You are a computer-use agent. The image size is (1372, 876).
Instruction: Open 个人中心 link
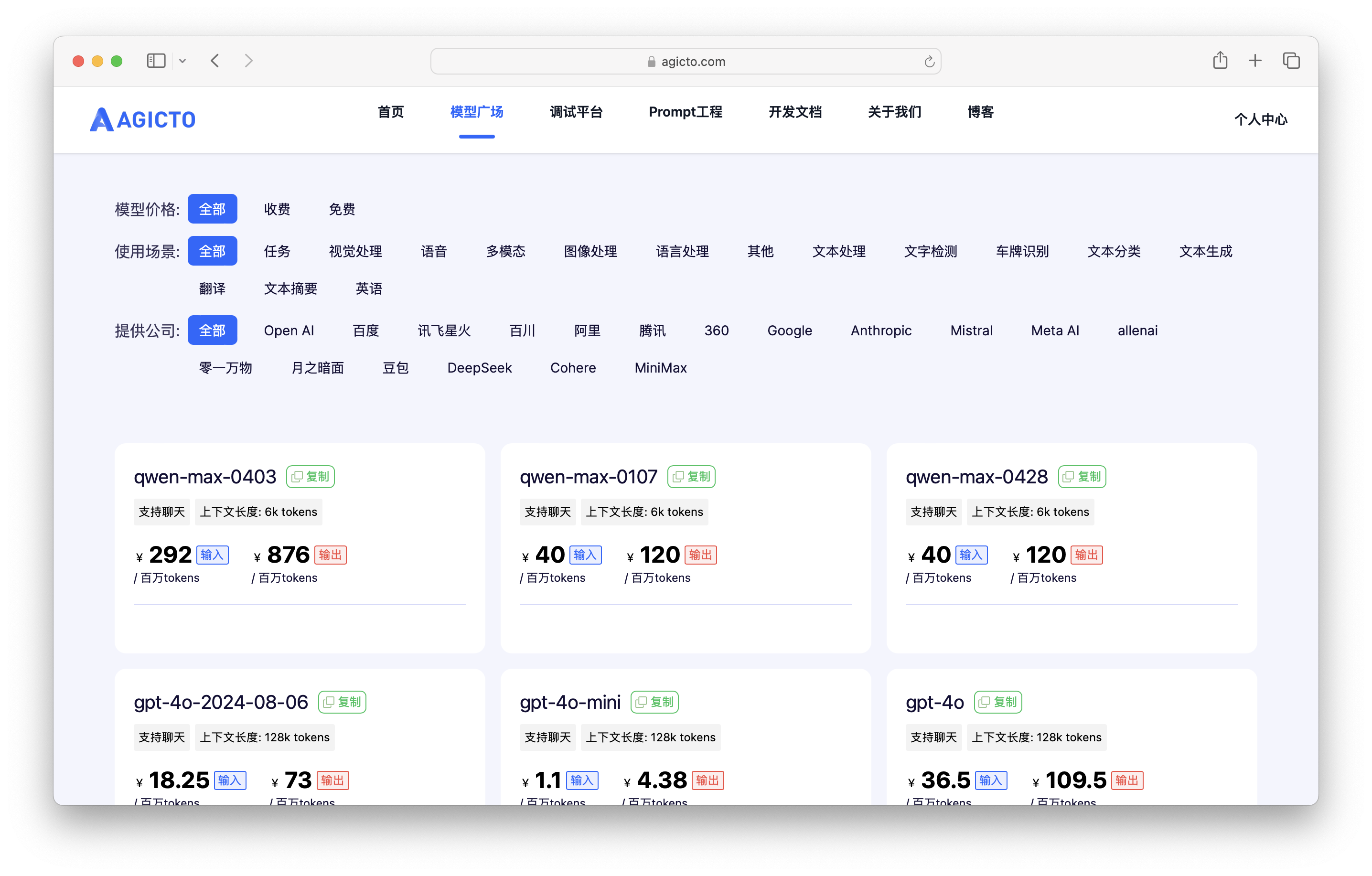[x=1260, y=119]
